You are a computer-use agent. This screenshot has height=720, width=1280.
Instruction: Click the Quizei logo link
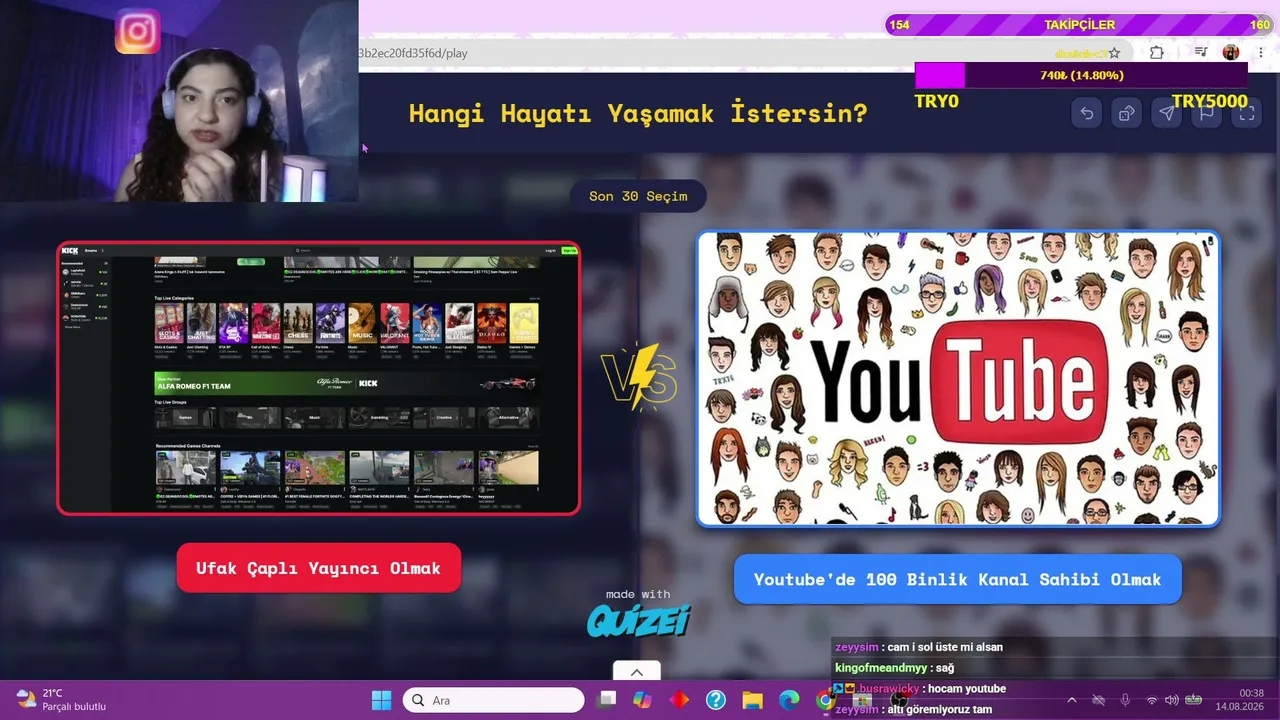pos(638,621)
